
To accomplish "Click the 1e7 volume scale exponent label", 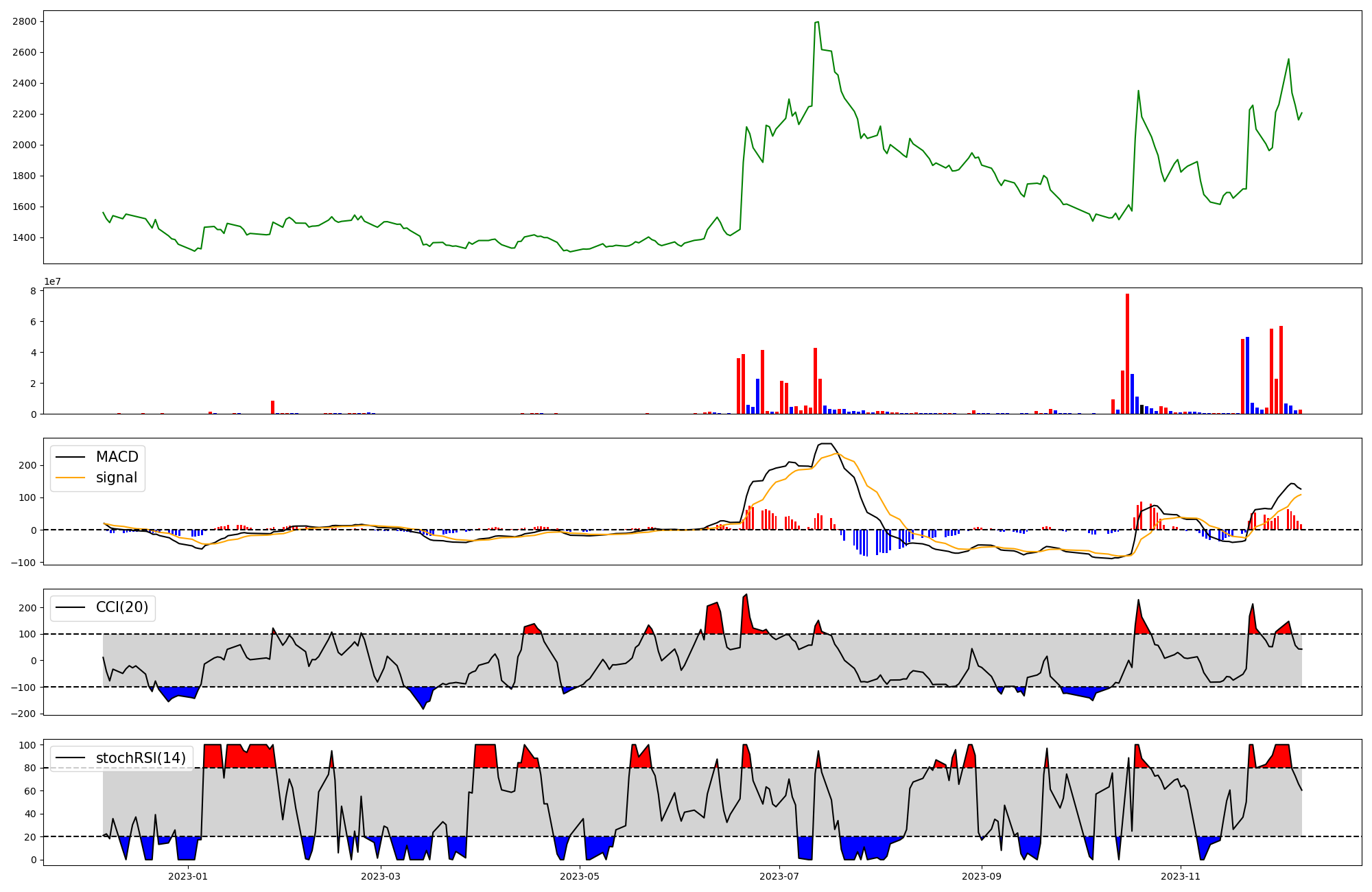I will tap(54, 281).
